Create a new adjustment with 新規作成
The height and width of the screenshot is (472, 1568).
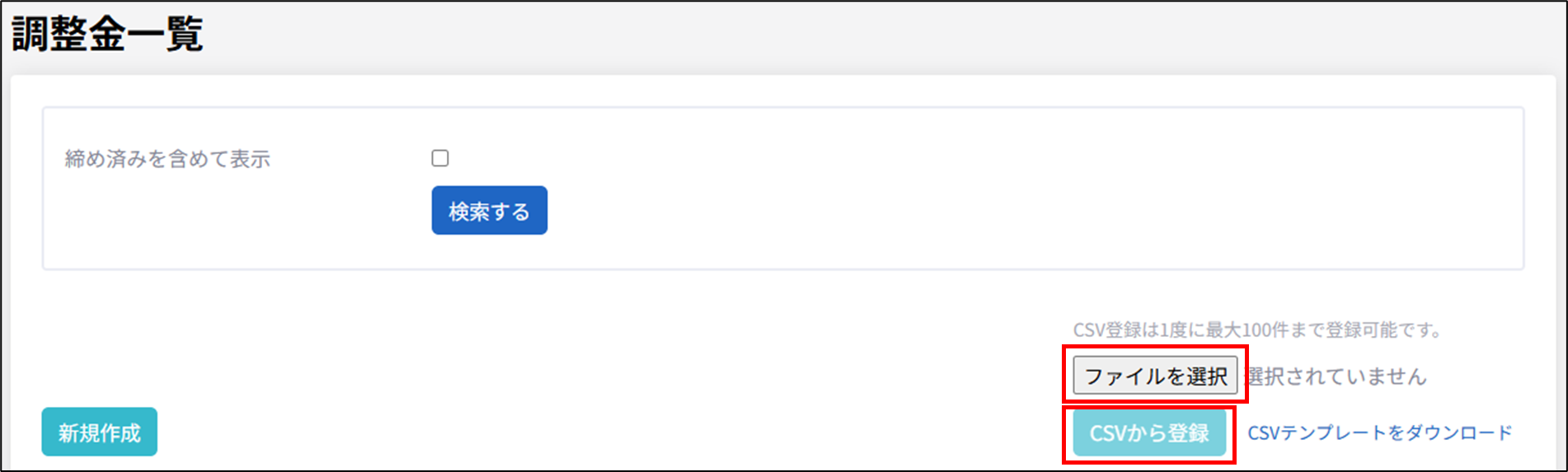click(x=99, y=432)
